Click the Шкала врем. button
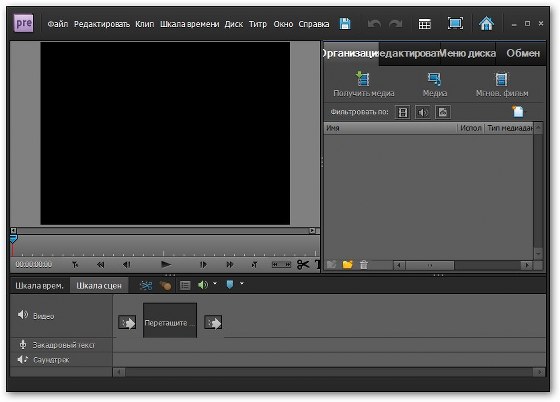The width and height of the screenshot is (560, 402). point(39,286)
